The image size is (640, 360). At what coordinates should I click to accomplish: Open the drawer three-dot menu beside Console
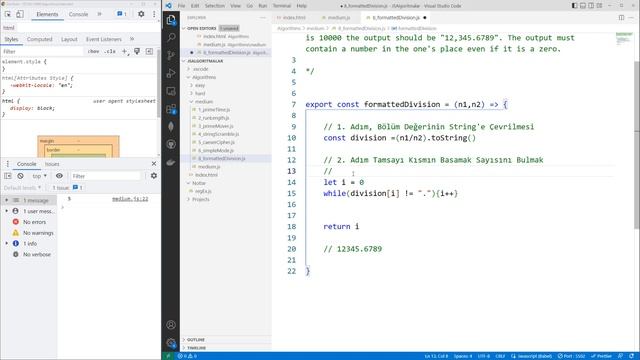(x=7, y=164)
